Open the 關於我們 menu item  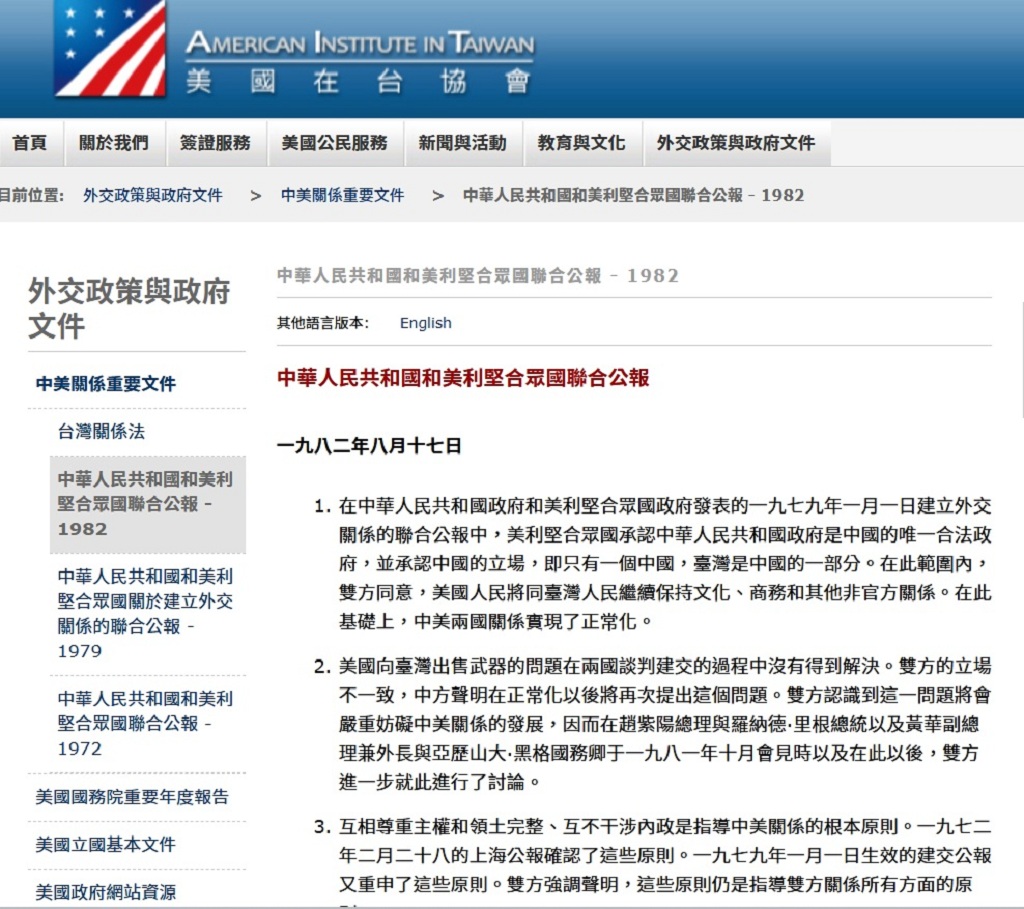[114, 143]
